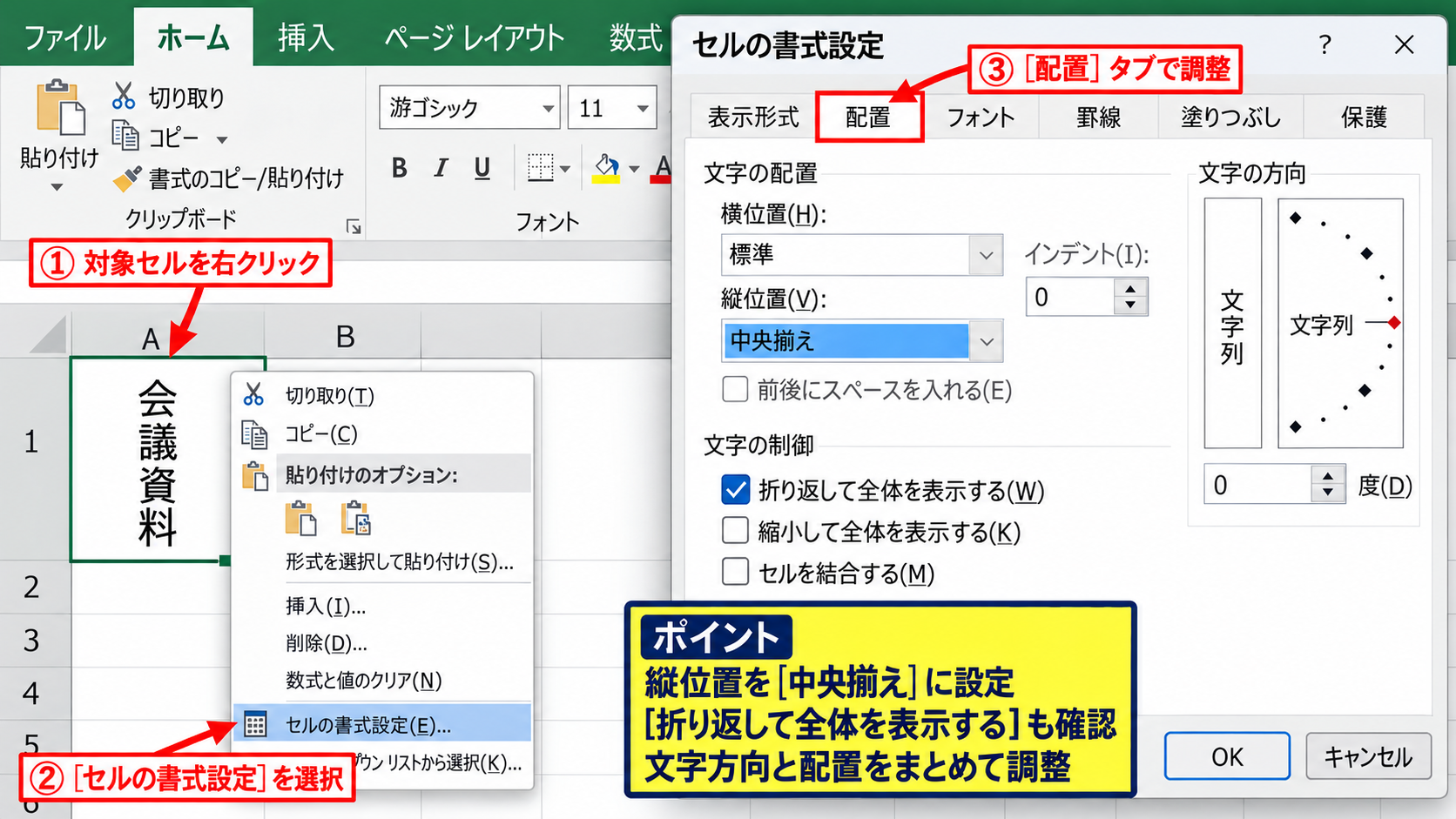1456x819 pixels.
Task: Select the vertical 文字列 orientation box
Action: coord(1232,323)
